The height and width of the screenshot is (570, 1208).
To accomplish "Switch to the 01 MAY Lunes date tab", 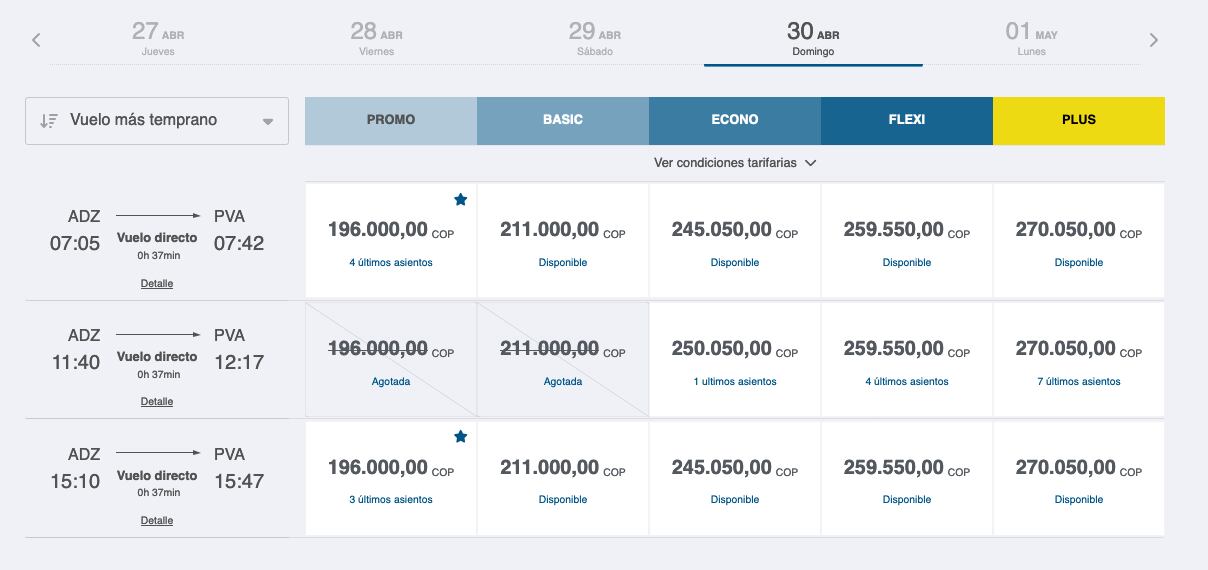I will [x=1031, y=39].
